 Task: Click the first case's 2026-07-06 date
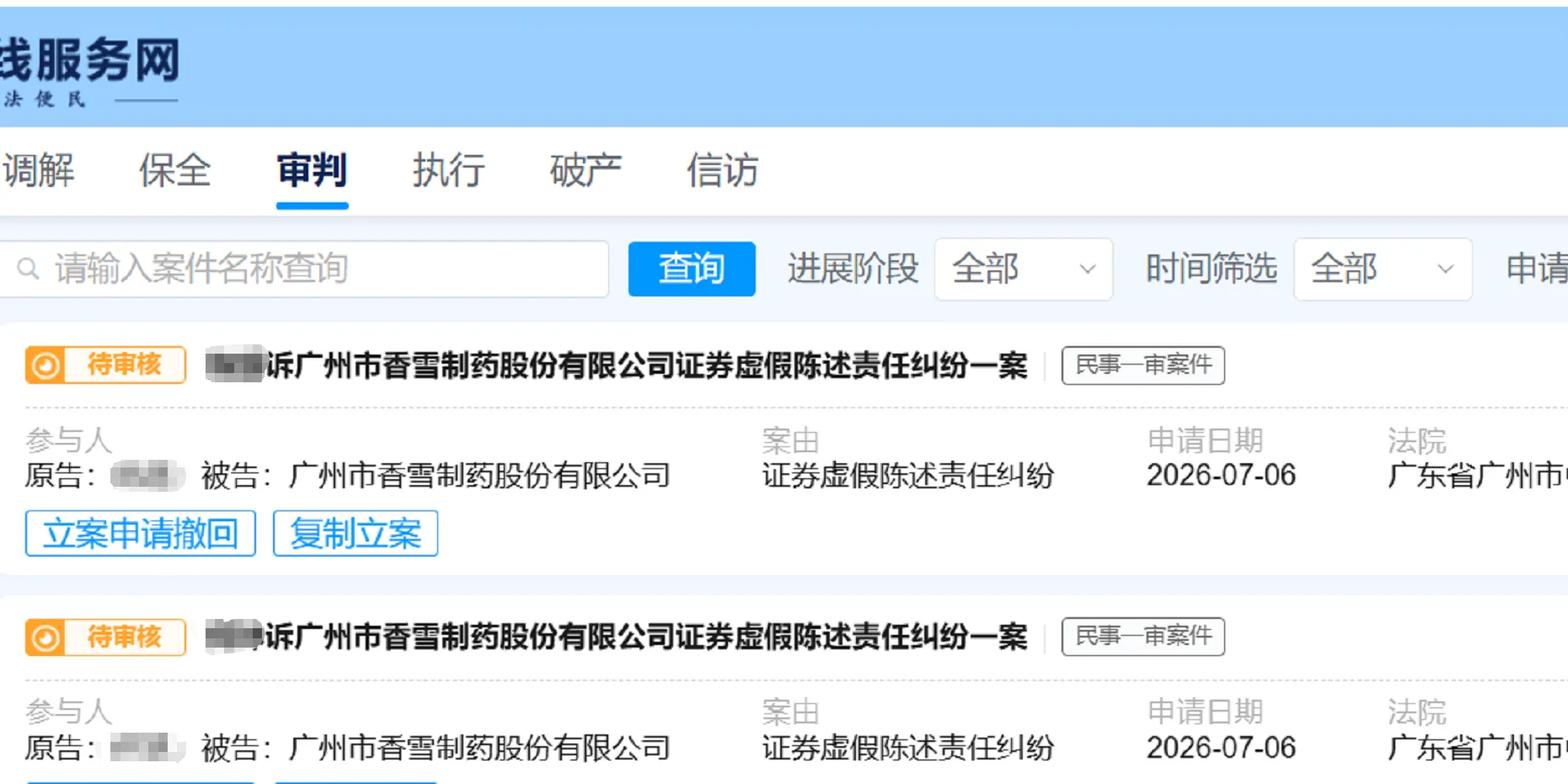[1221, 475]
